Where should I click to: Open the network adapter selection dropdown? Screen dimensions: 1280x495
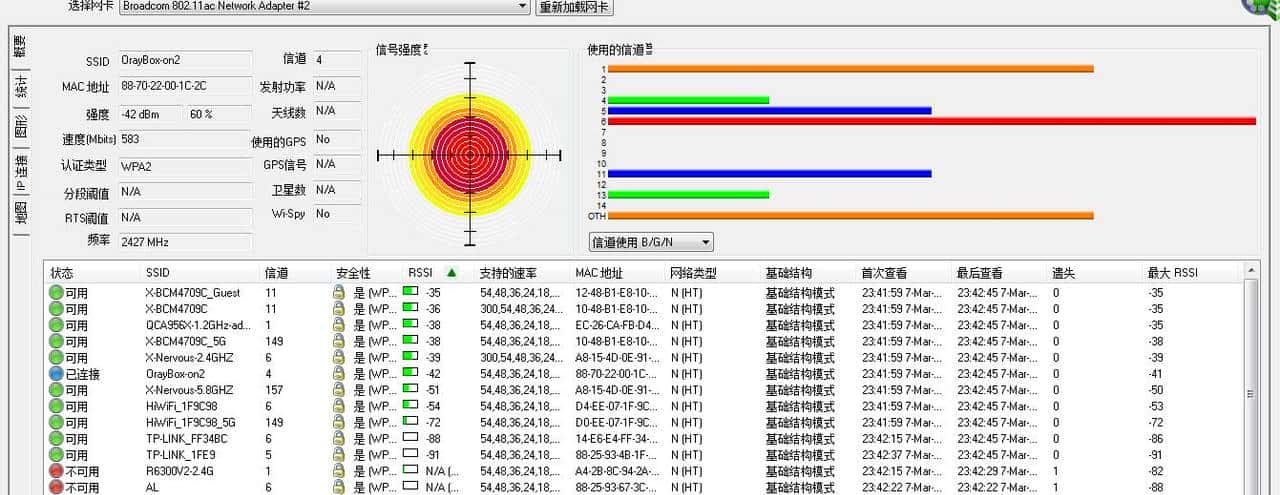[x=523, y=7]
